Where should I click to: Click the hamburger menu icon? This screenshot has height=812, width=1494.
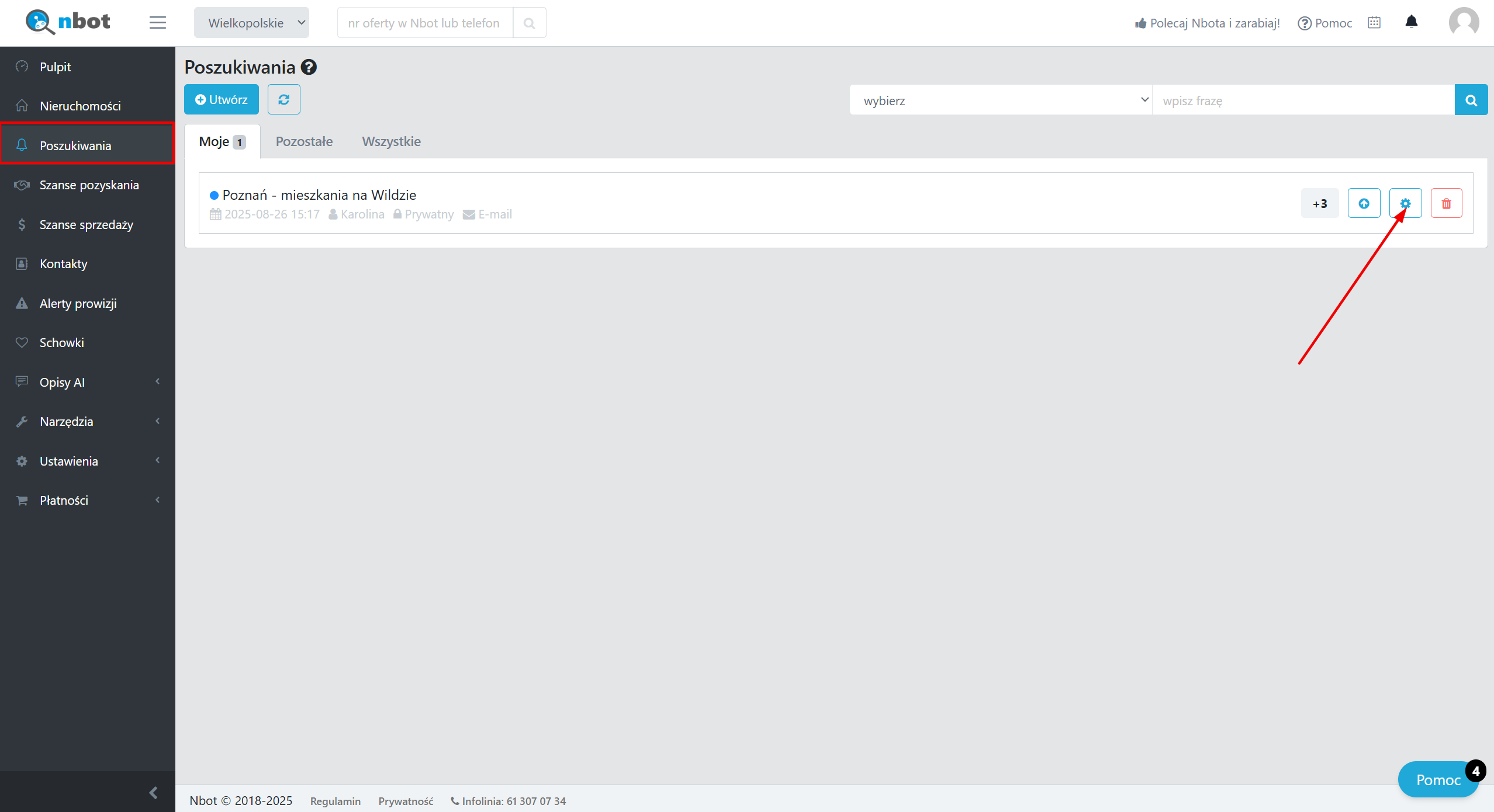click(x=157, y=23)
